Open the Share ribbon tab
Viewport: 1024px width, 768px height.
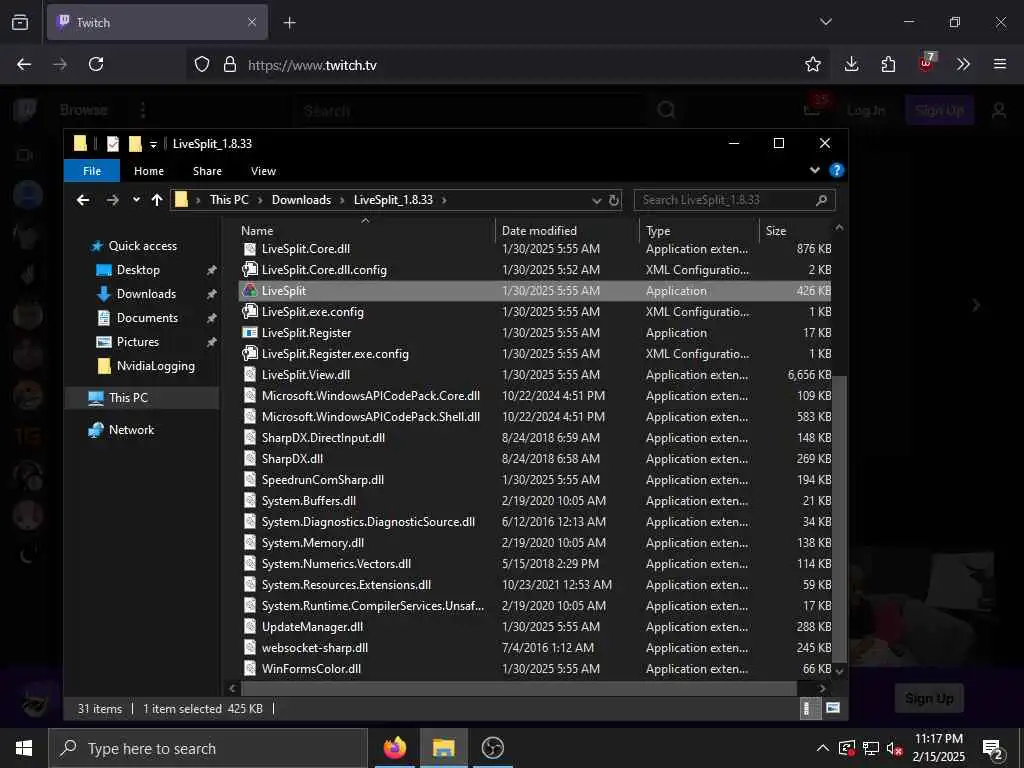[x=207, y=171]
